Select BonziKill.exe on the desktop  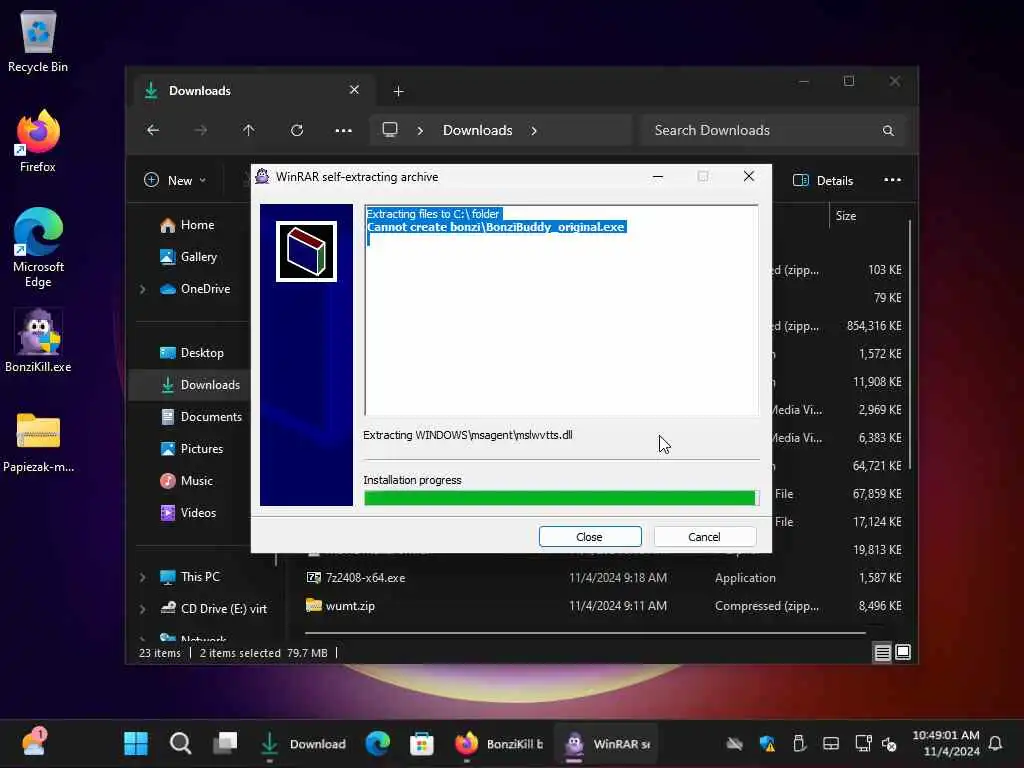tap(38, 340)
